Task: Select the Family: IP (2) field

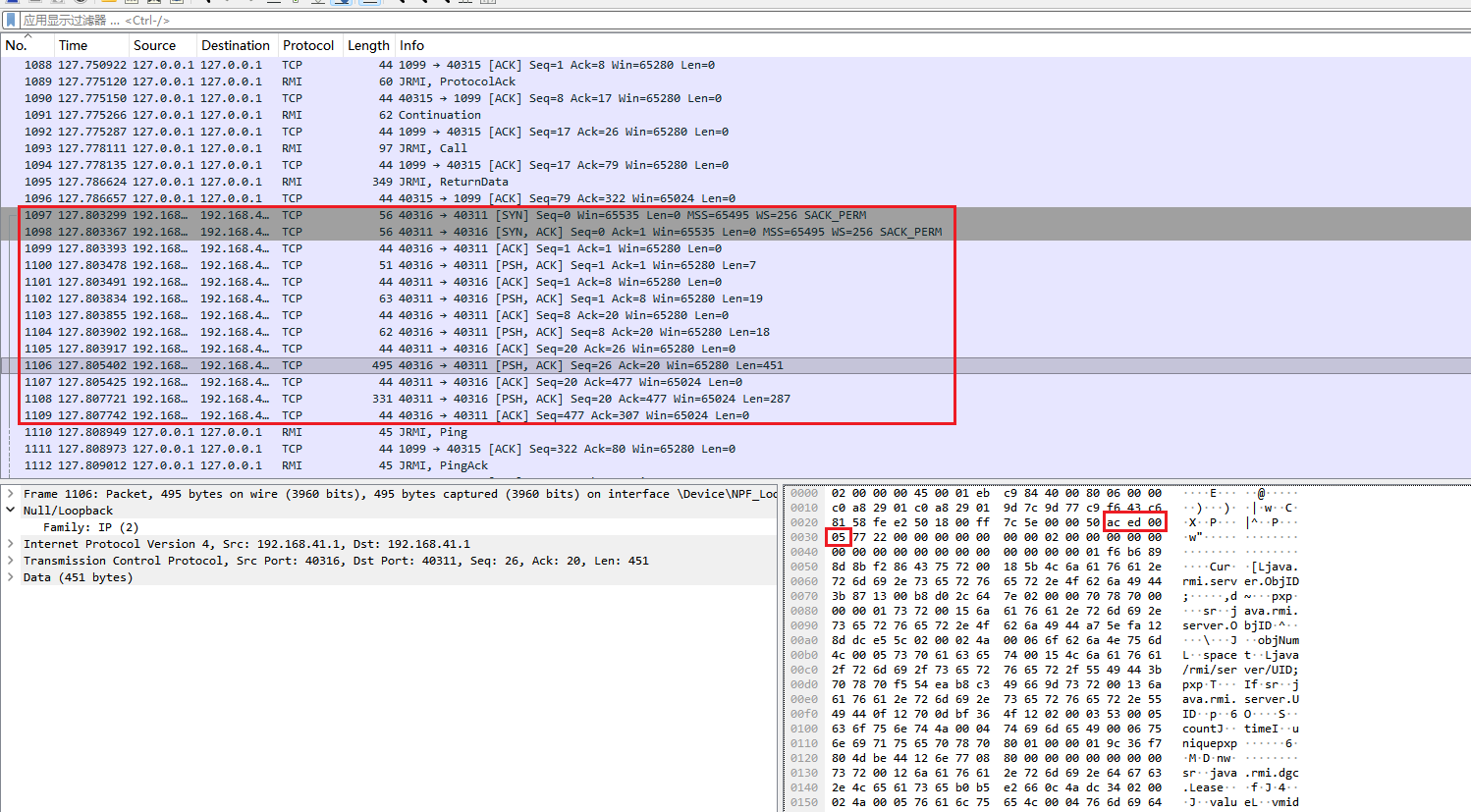Action: pos(90,527)
